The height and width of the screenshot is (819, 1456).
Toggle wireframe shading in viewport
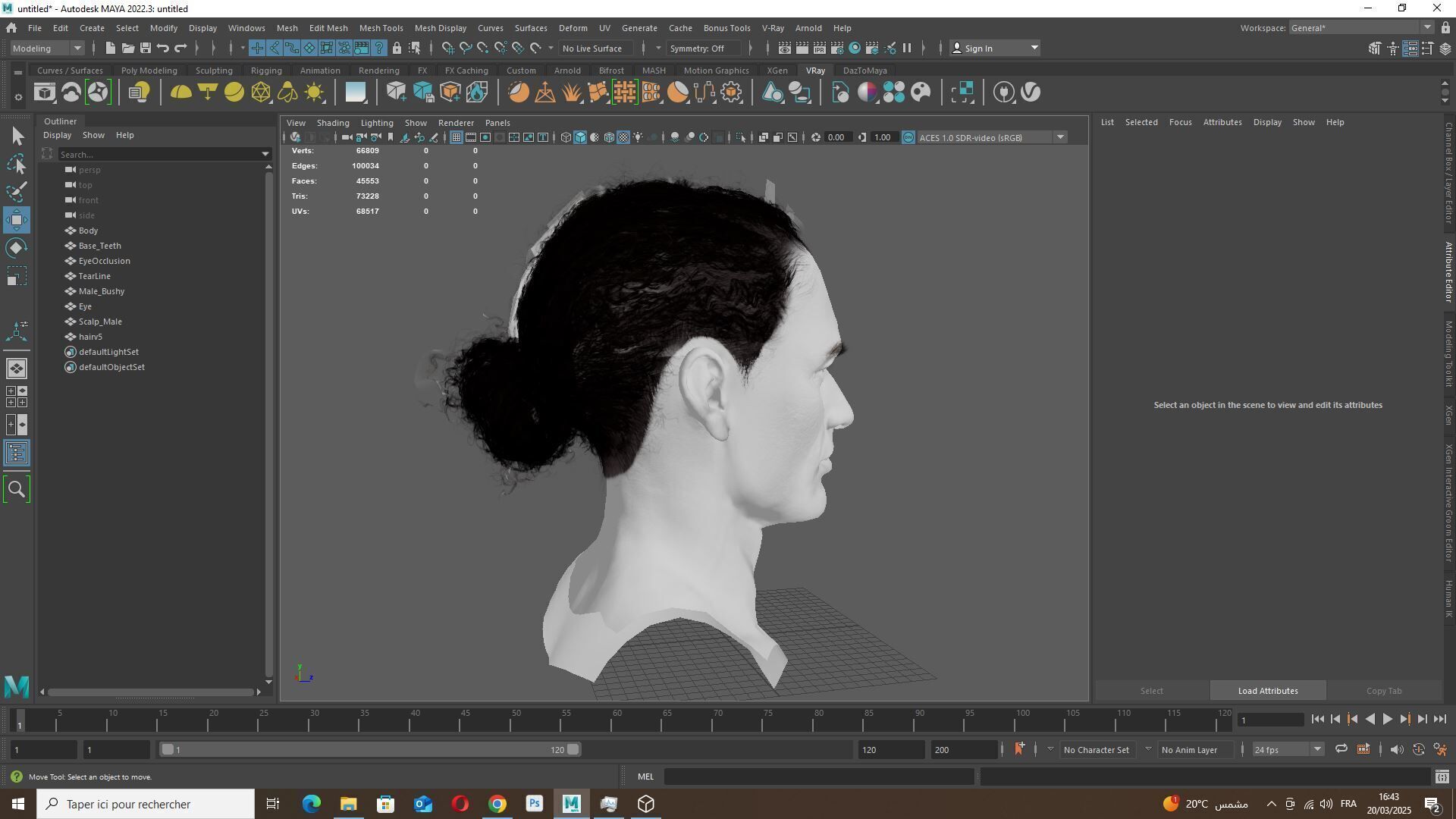[566, 137]
